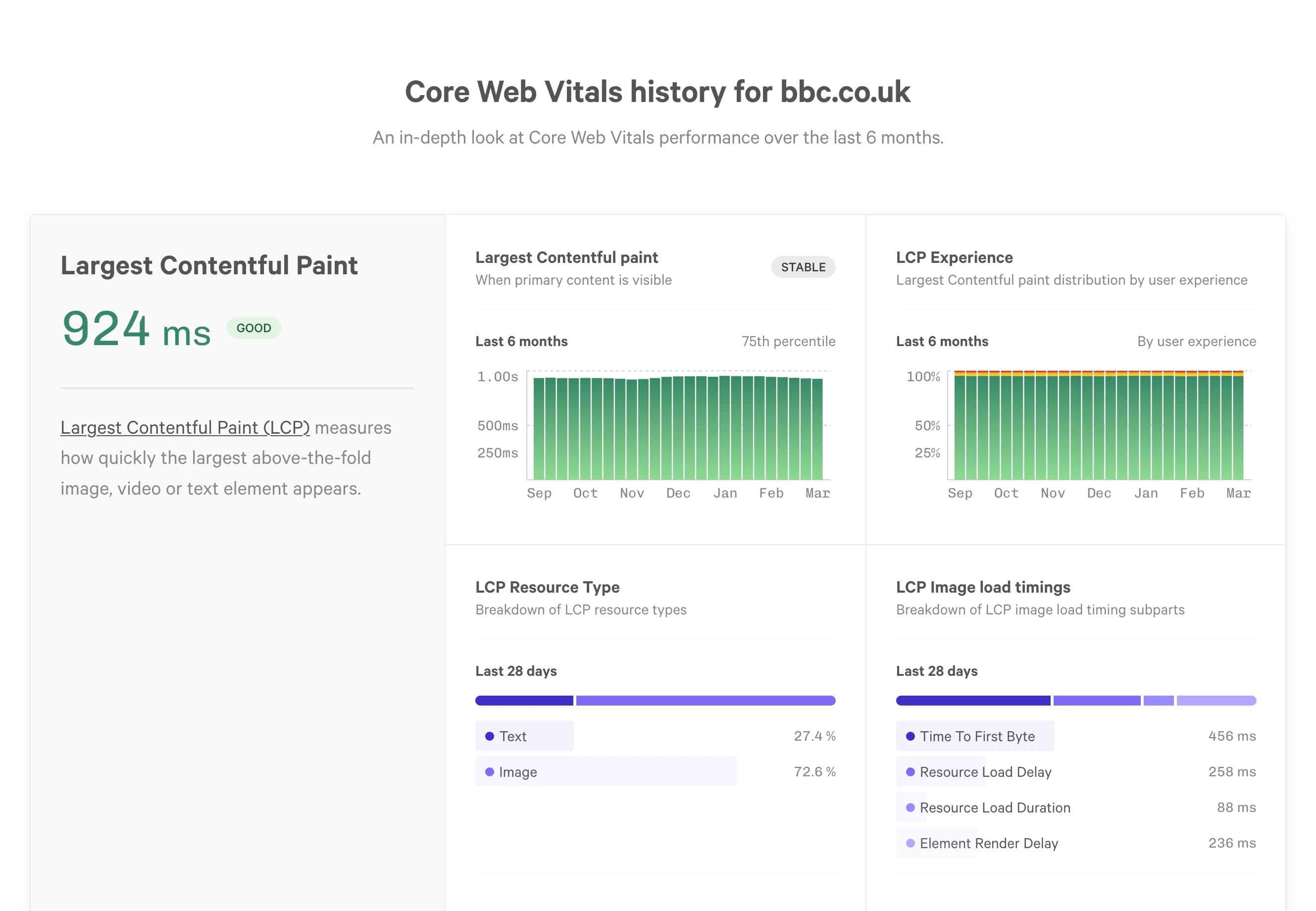Click the STABLE status badge
Image resolution: width=1316 pixels, height=911 pixels.
(803, 266)
